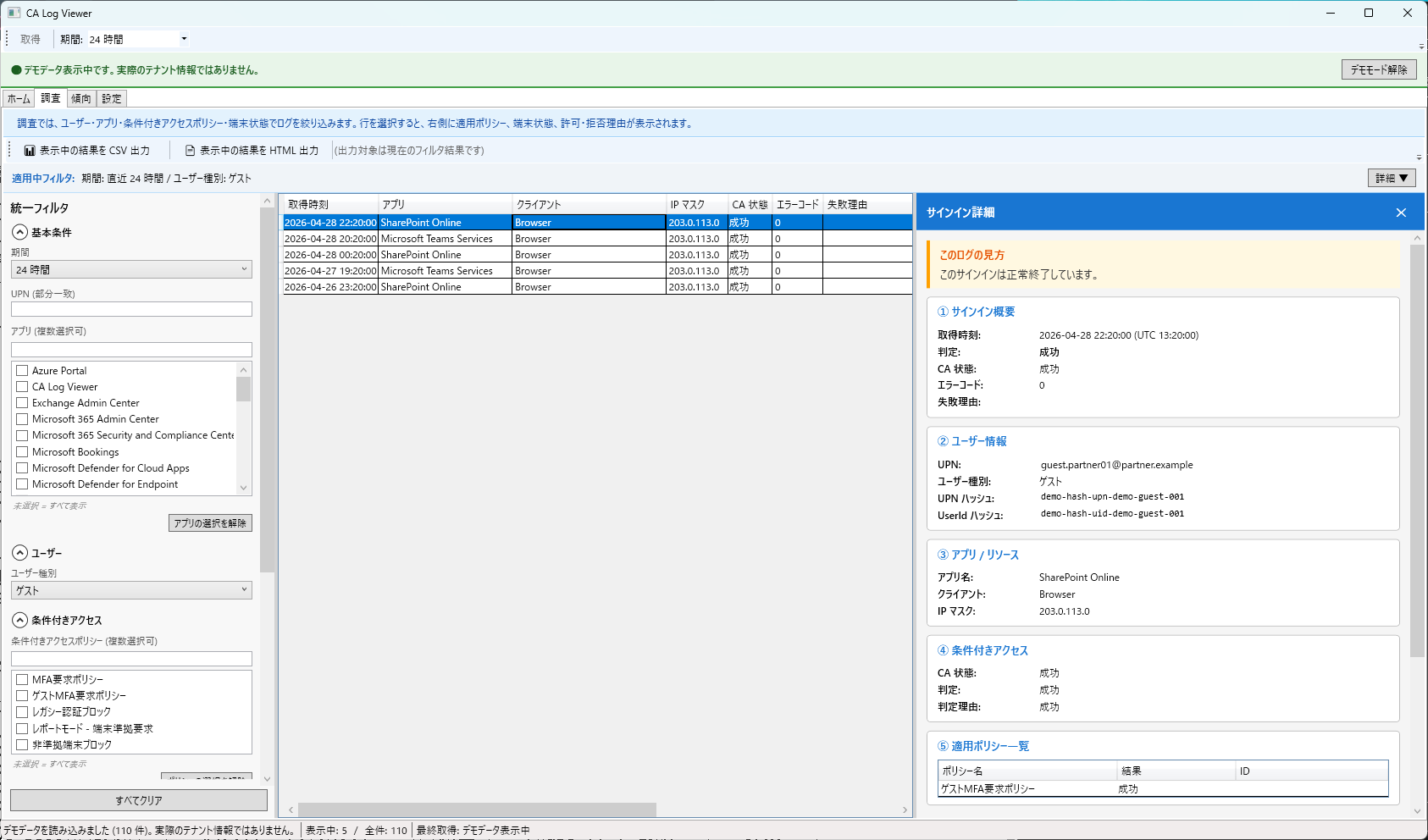Collapse the 基本条件 section chevron
Image resolution: width=1428 pixels, height=840 pixels.
click(x=19, y=232)
